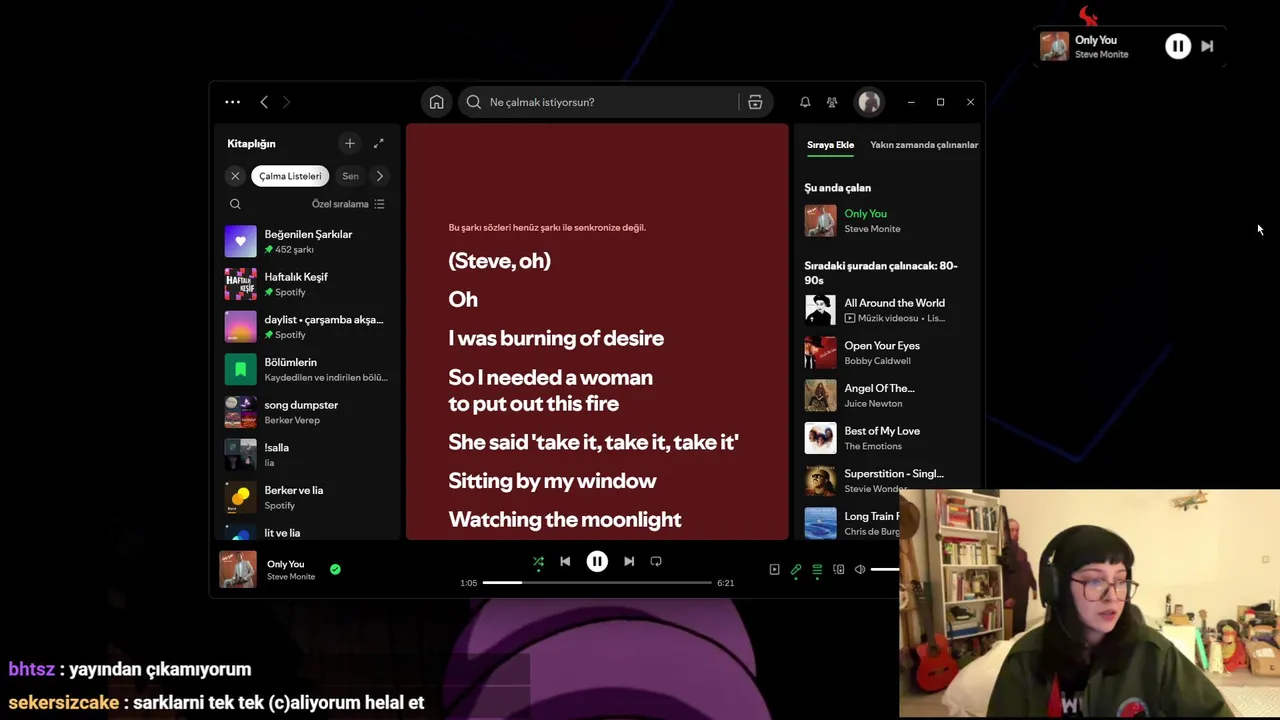Play Angel Of The Morning by Juice Newton
Viewport: 1280px width, 720px height.
click(x=888, y=395)
